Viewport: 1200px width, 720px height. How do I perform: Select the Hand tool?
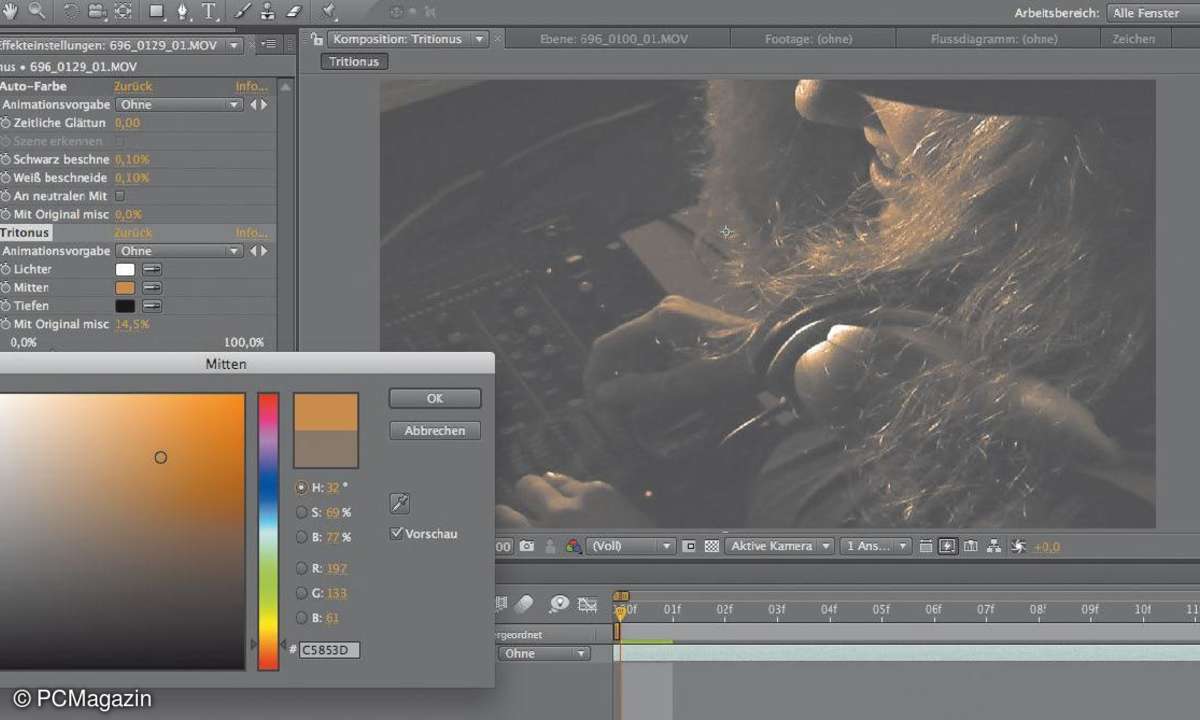click(11, 11)
